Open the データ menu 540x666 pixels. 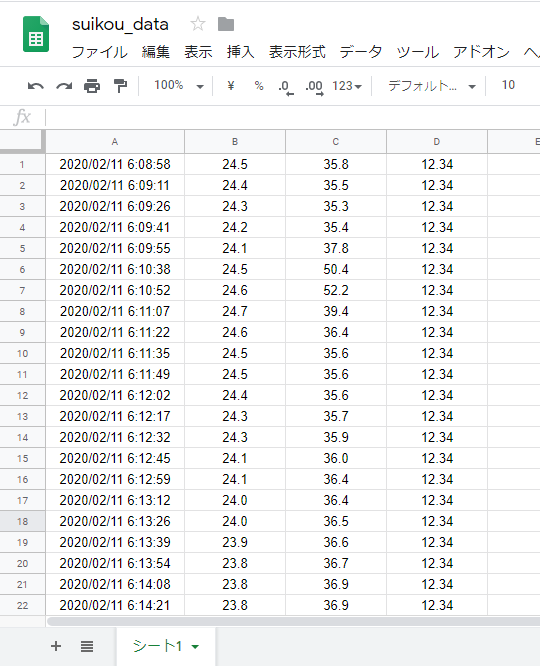pyautogui.click(x=361, y=52)
